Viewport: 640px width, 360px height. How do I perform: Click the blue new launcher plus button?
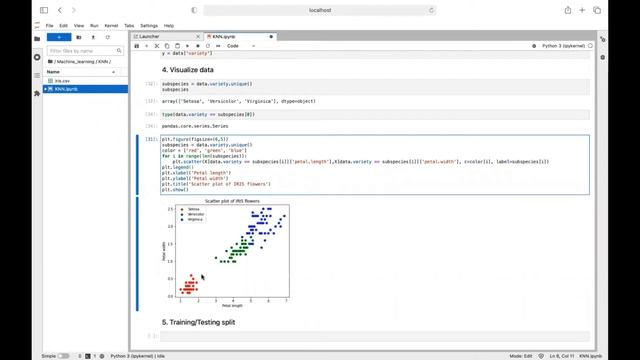59,37
